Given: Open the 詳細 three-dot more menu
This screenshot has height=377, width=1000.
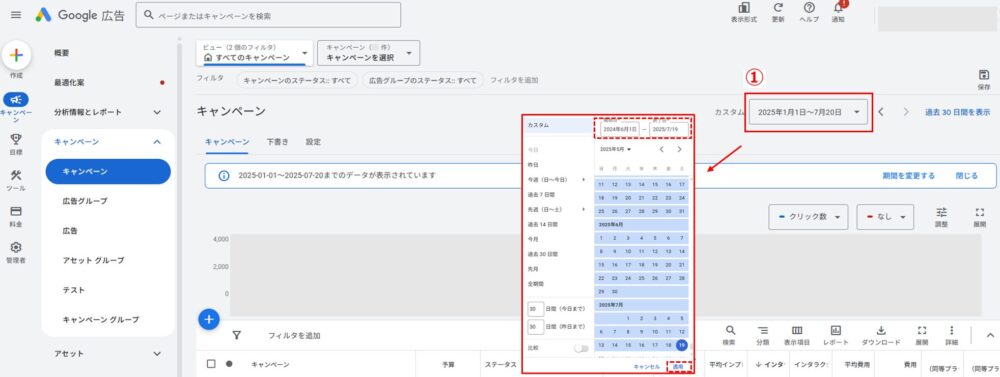Looking at the screenshot, I should (x=952, y=330).
